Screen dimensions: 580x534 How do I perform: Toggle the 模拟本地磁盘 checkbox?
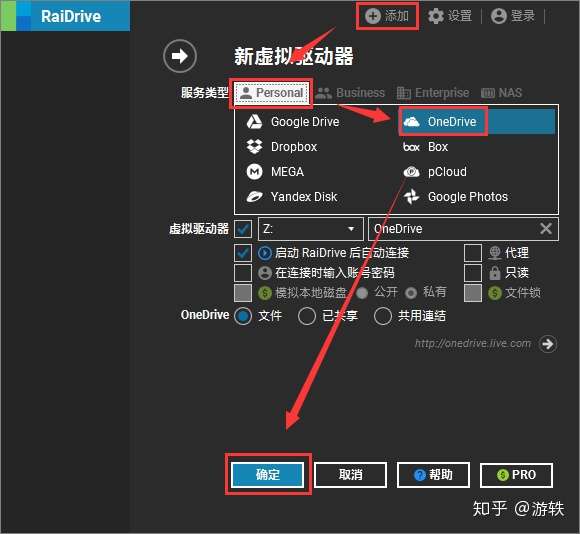243,293
